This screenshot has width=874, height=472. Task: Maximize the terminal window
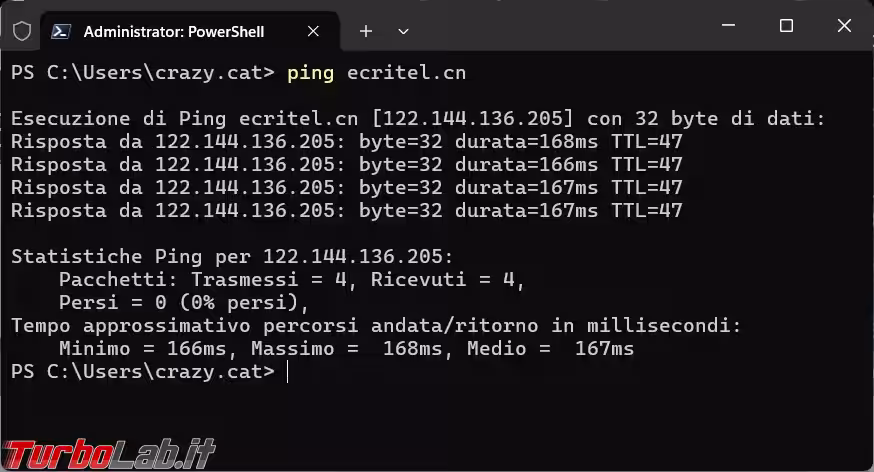786,26
